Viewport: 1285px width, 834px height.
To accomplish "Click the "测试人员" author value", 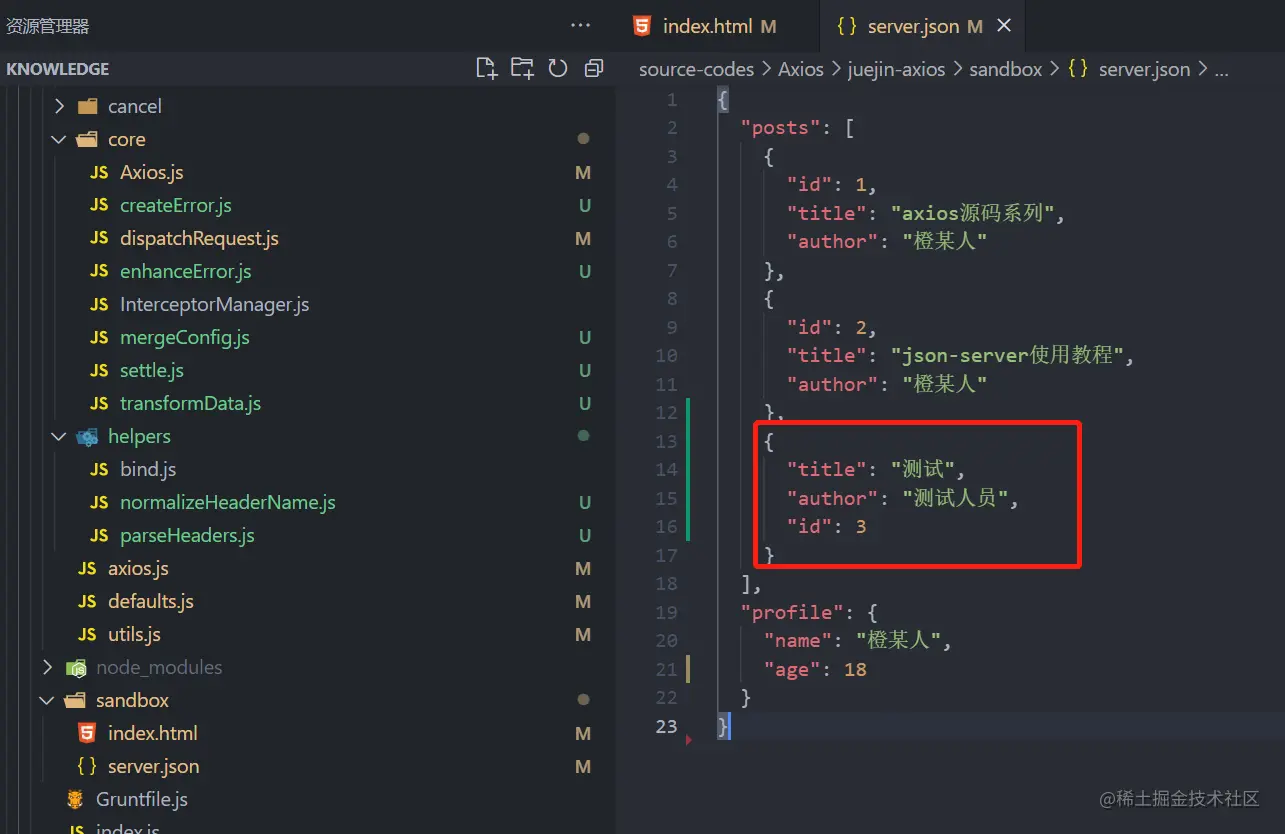I will pyautogui.click(x=956, y=498).
